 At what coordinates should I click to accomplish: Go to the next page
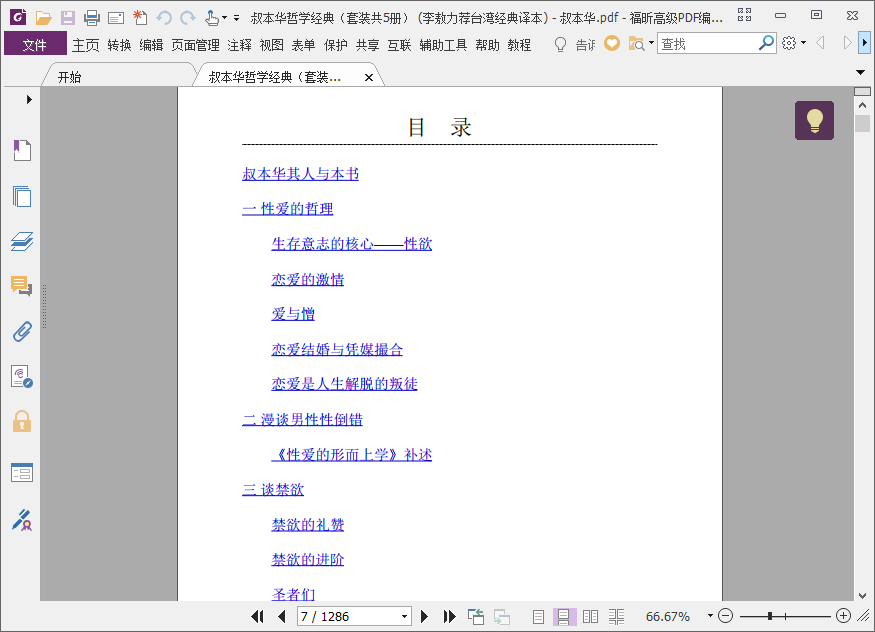[424, 616]
